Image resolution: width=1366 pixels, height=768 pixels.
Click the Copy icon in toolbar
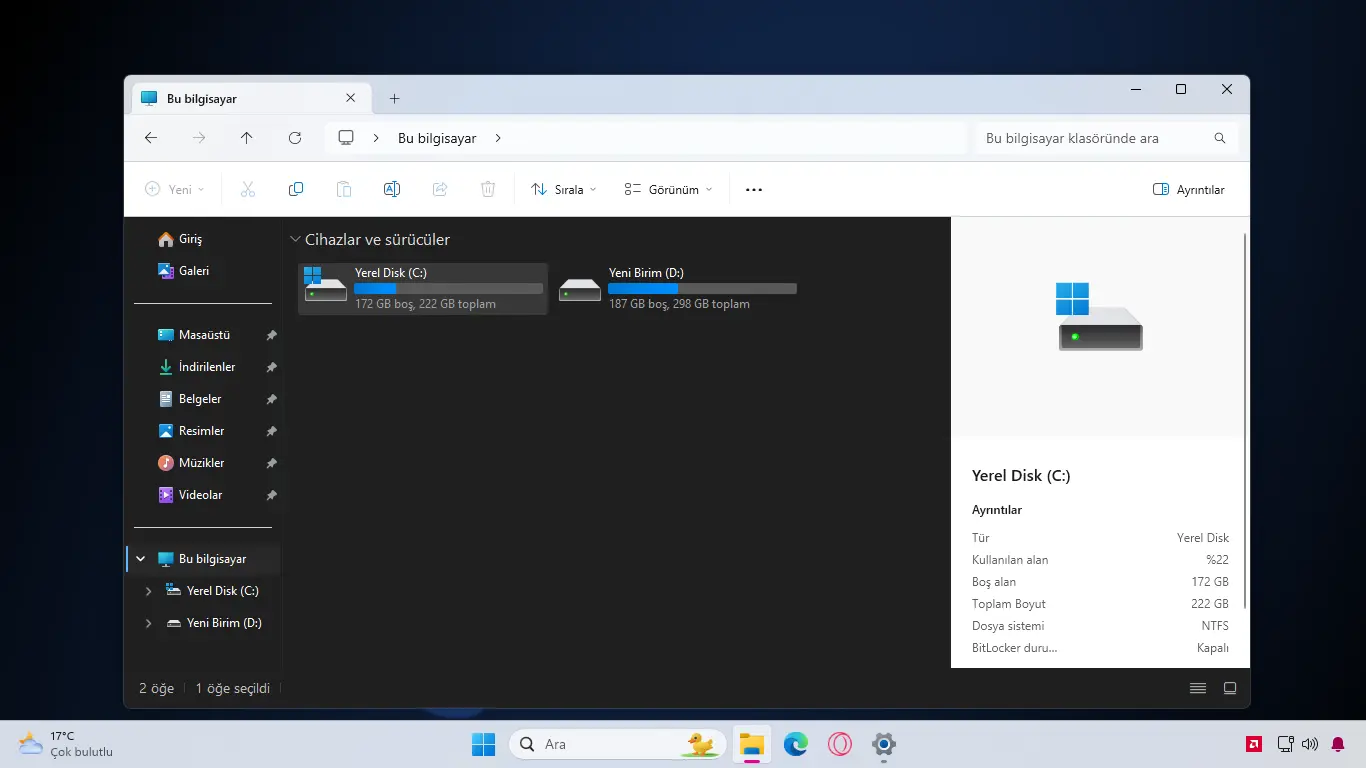click(296, 189)
